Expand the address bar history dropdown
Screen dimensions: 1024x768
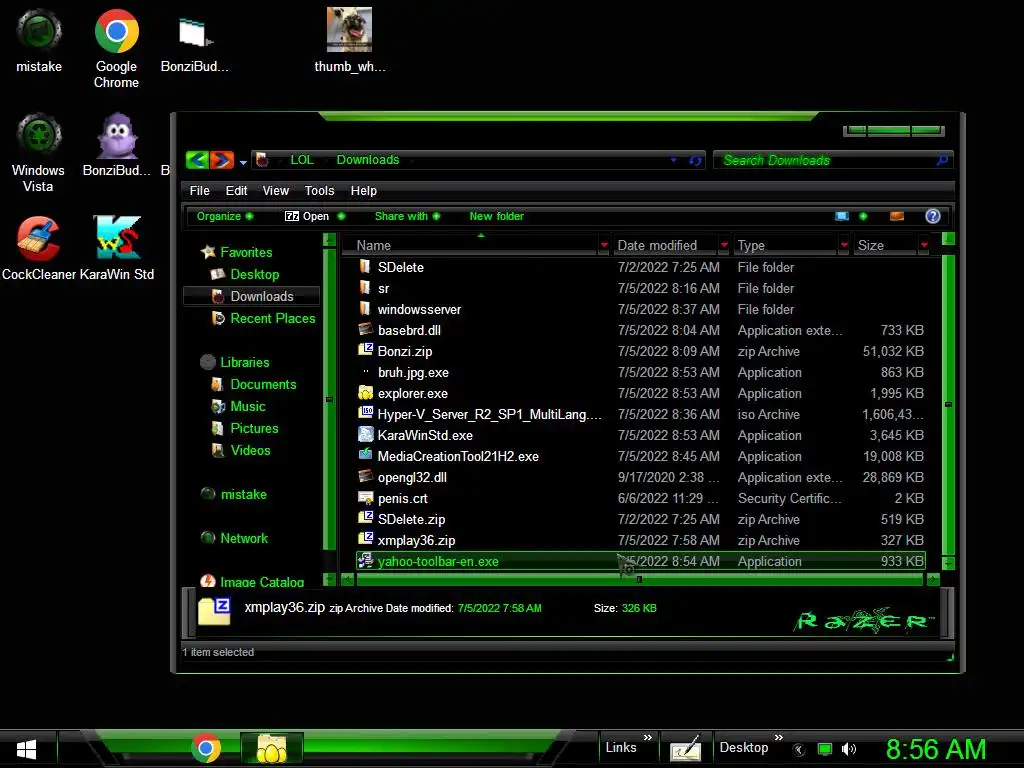click(x=673, y=160)
